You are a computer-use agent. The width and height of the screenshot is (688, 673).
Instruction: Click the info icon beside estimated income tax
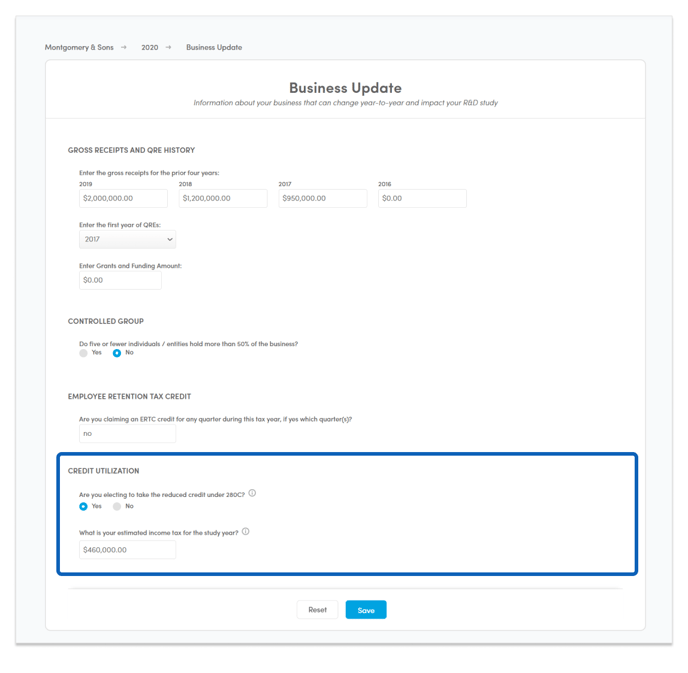[246, 531]
